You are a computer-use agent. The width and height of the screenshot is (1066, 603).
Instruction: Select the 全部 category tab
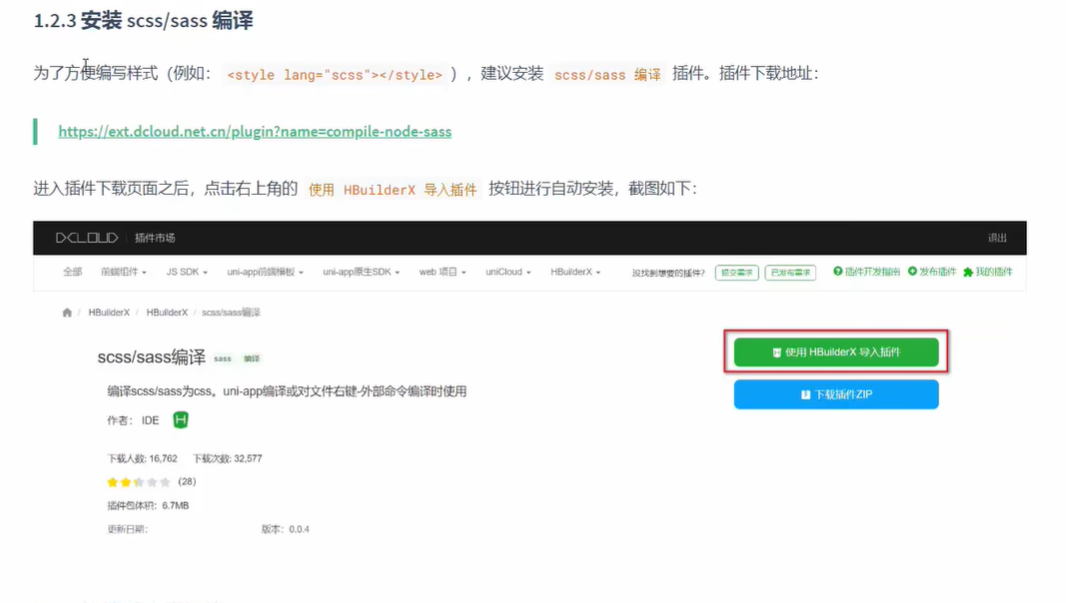point(72,272)
